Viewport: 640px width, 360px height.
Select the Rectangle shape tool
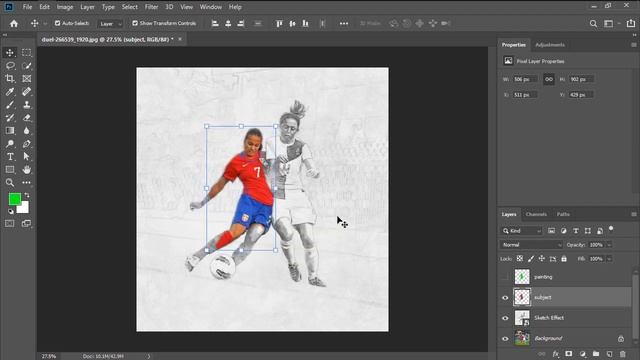[x=10, y=169]
